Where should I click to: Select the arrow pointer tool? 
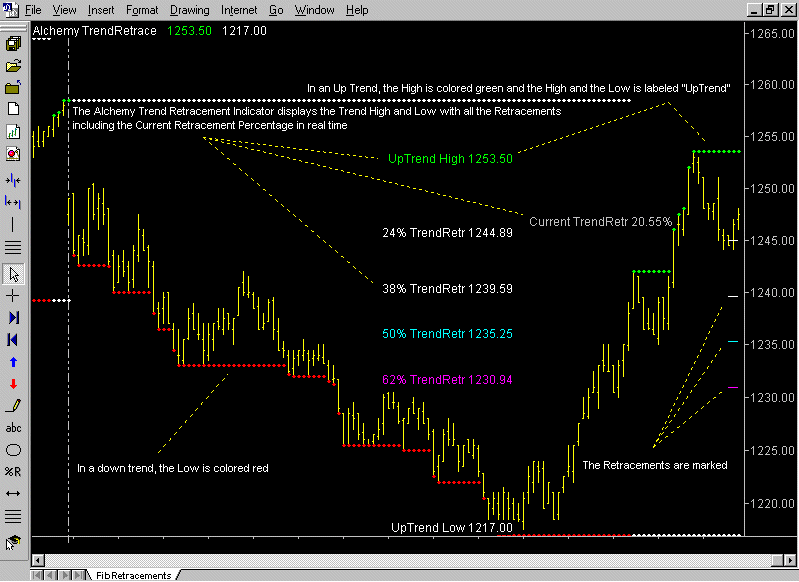[x=13, y=274]
